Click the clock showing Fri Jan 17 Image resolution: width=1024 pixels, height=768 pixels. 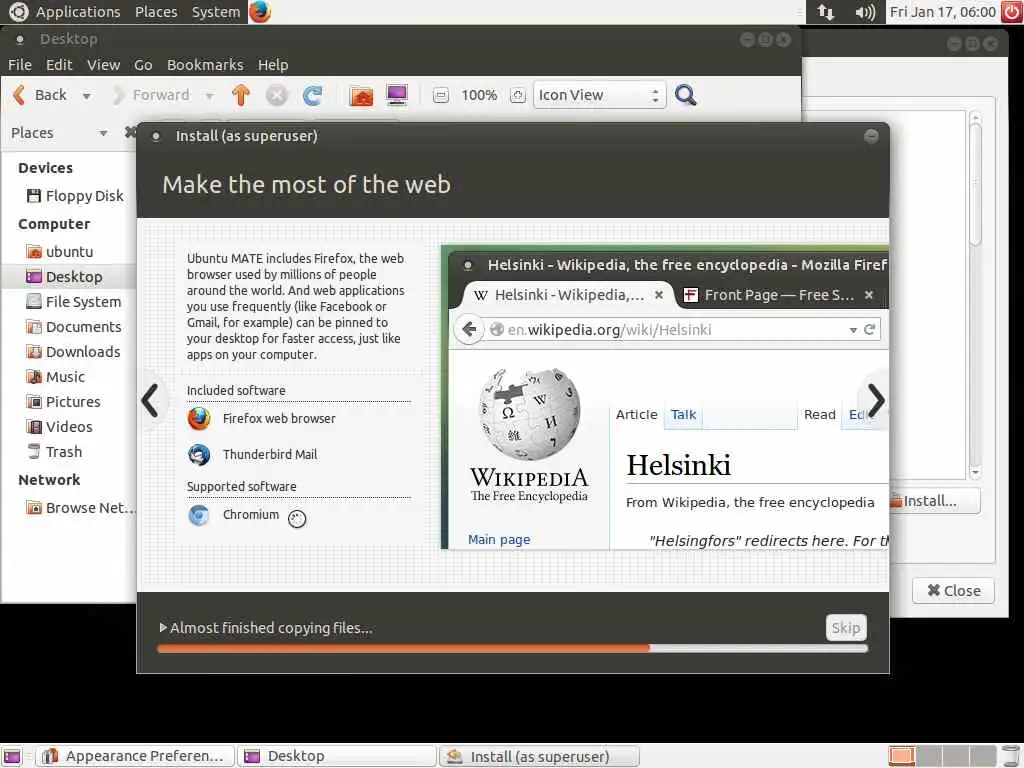[942, 12]
